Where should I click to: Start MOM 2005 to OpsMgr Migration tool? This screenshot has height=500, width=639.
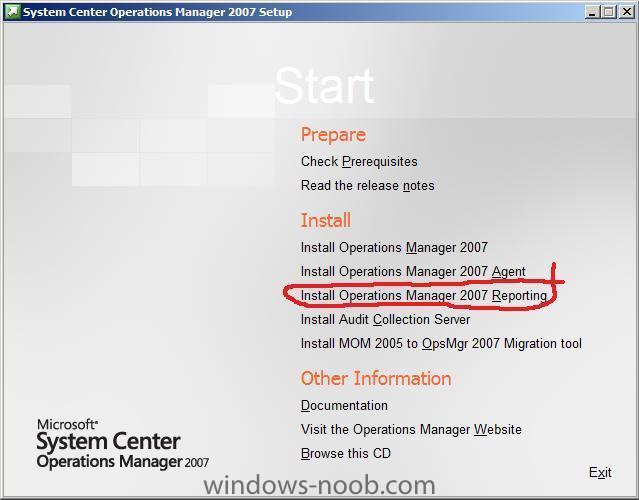[441, 344]
